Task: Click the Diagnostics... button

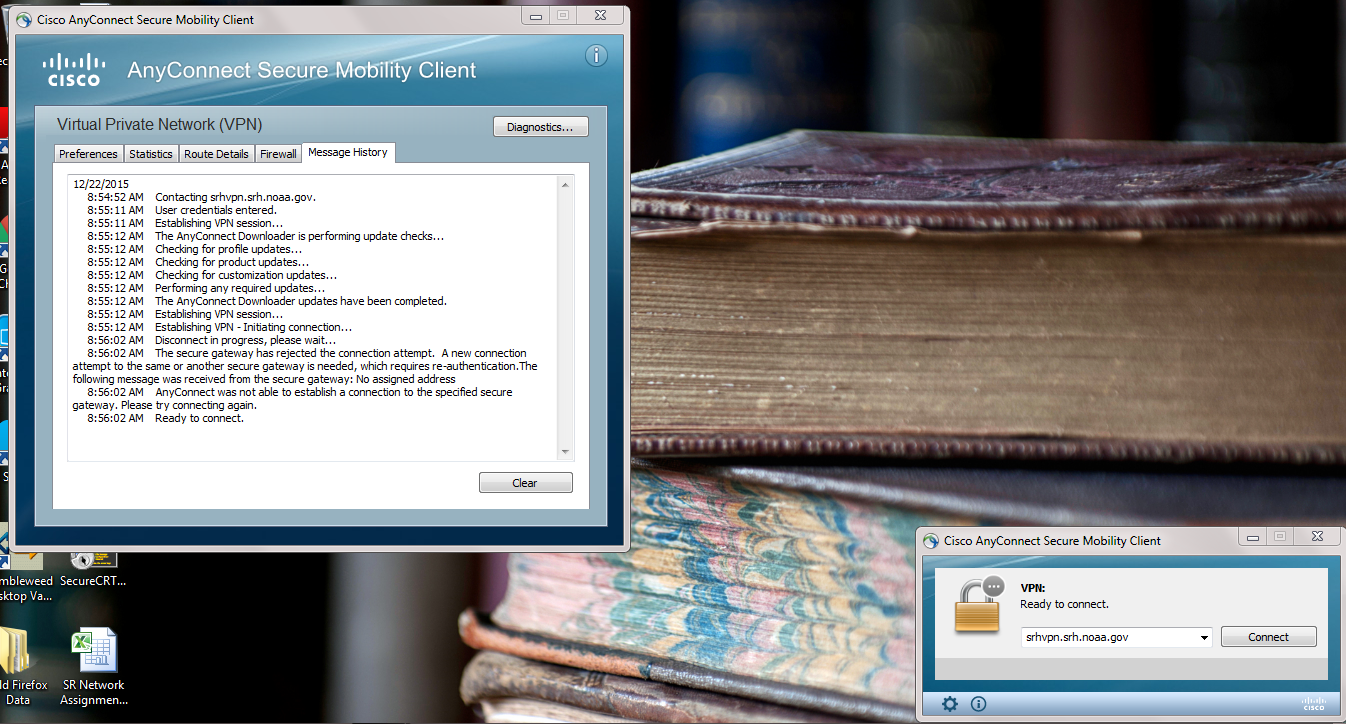Action: [x=540, y=127]
